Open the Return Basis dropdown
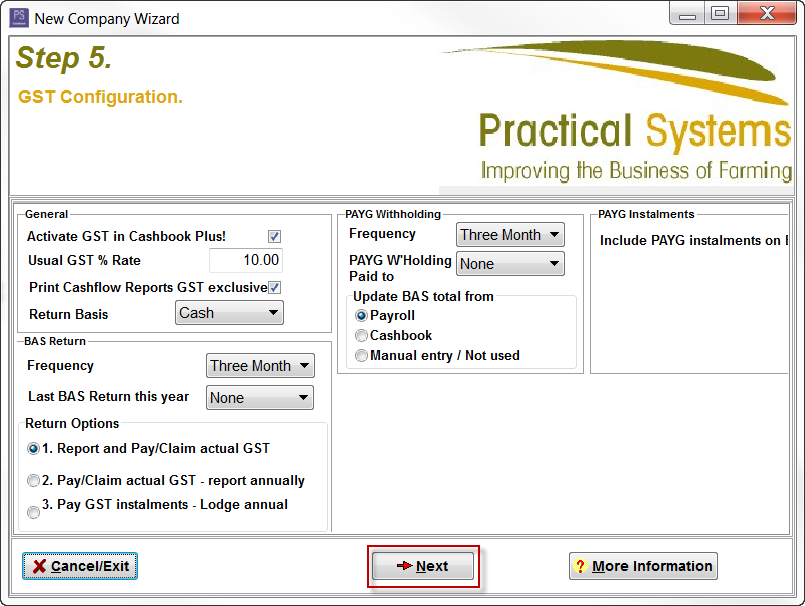The width and height of the screenshot is (805, 606). pos(229,313)
